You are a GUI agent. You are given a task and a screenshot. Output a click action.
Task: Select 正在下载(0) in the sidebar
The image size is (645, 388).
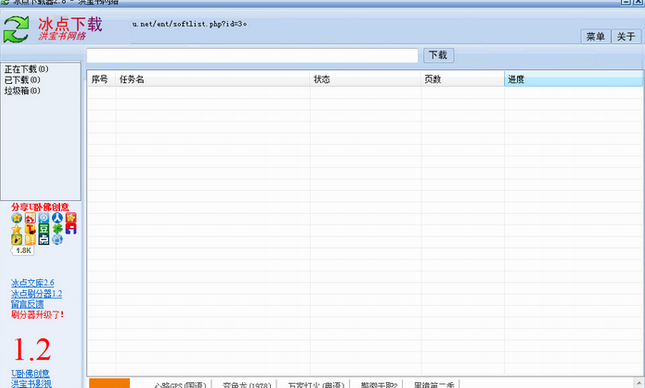(x=26, y=69)
